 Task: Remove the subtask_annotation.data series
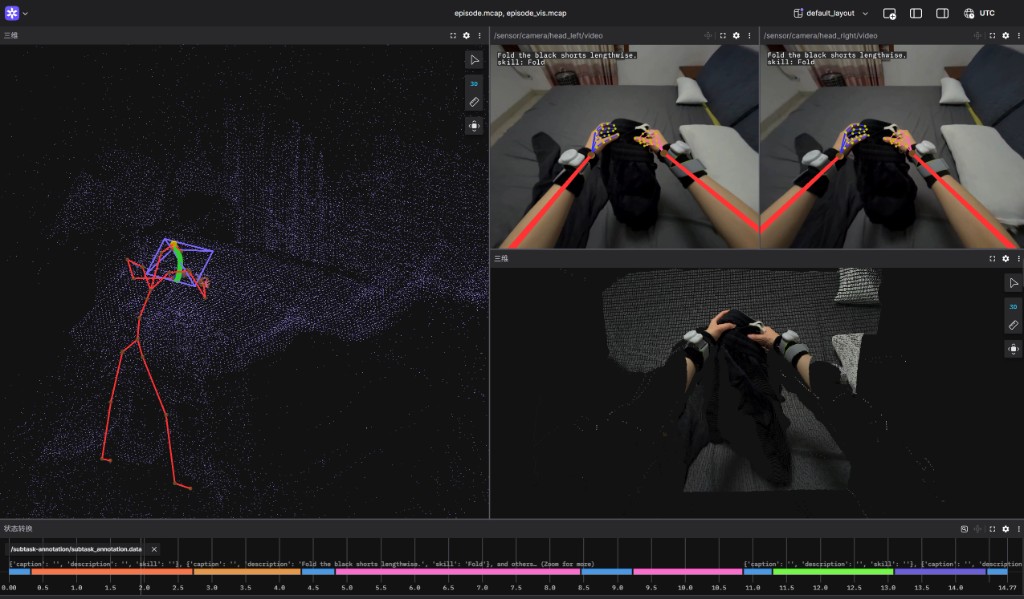[x=154, y=549]
